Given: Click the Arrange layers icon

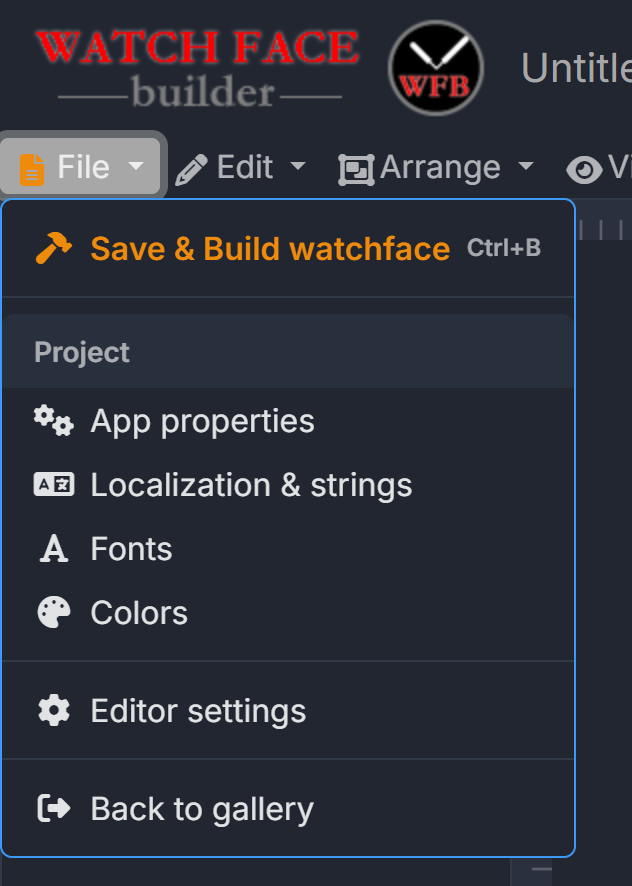Looking at the screenshot, I should click(356, 170).
